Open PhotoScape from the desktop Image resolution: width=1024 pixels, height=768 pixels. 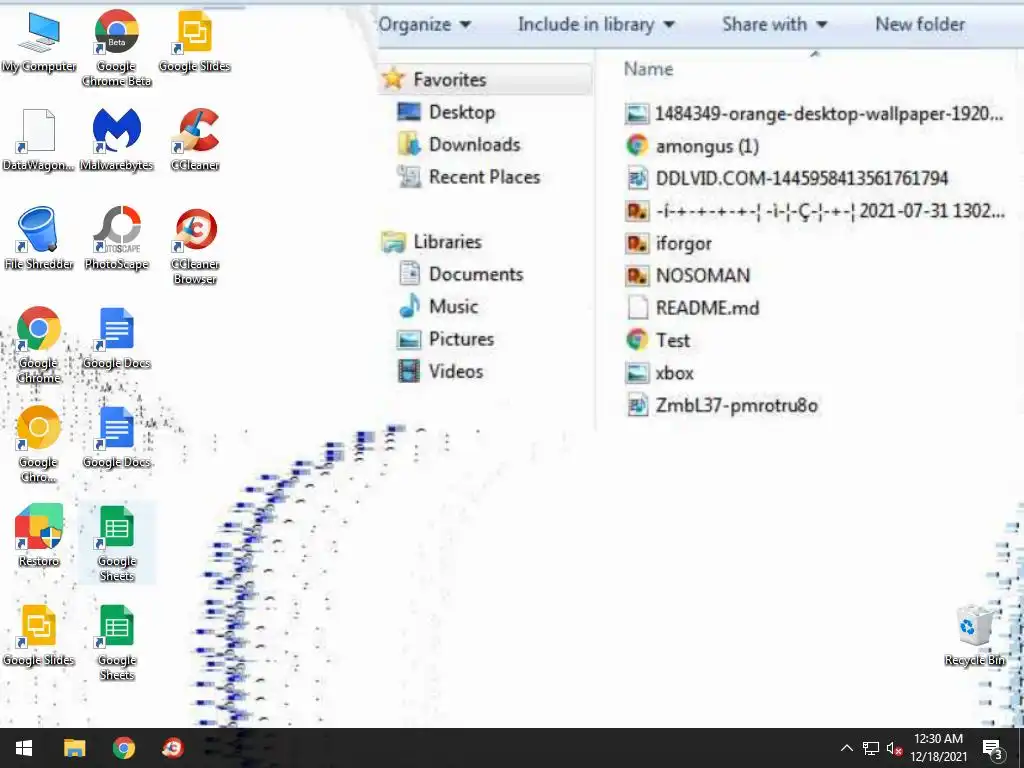click(116, 238)
